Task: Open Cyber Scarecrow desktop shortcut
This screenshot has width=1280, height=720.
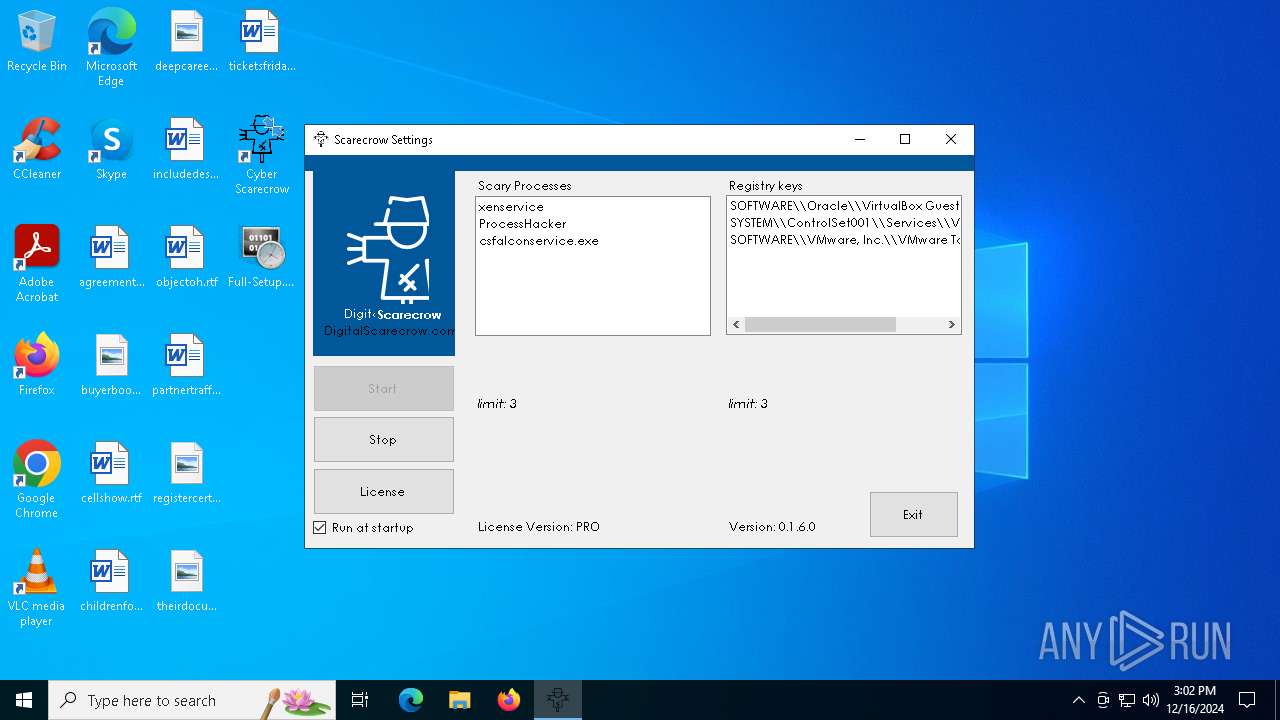Action: [261, 155]
